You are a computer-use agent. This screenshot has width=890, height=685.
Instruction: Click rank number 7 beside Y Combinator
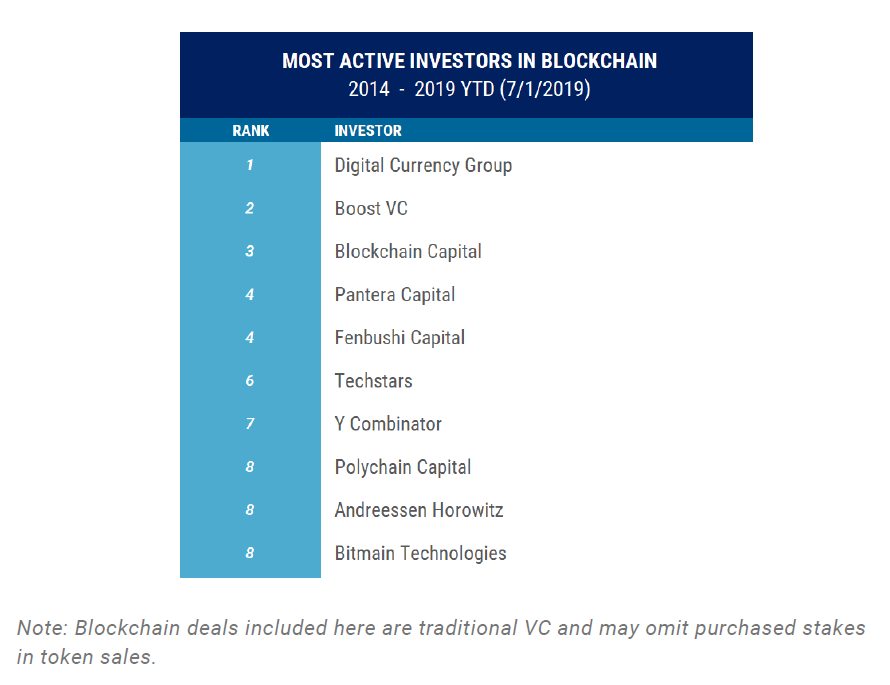point(250,423)
